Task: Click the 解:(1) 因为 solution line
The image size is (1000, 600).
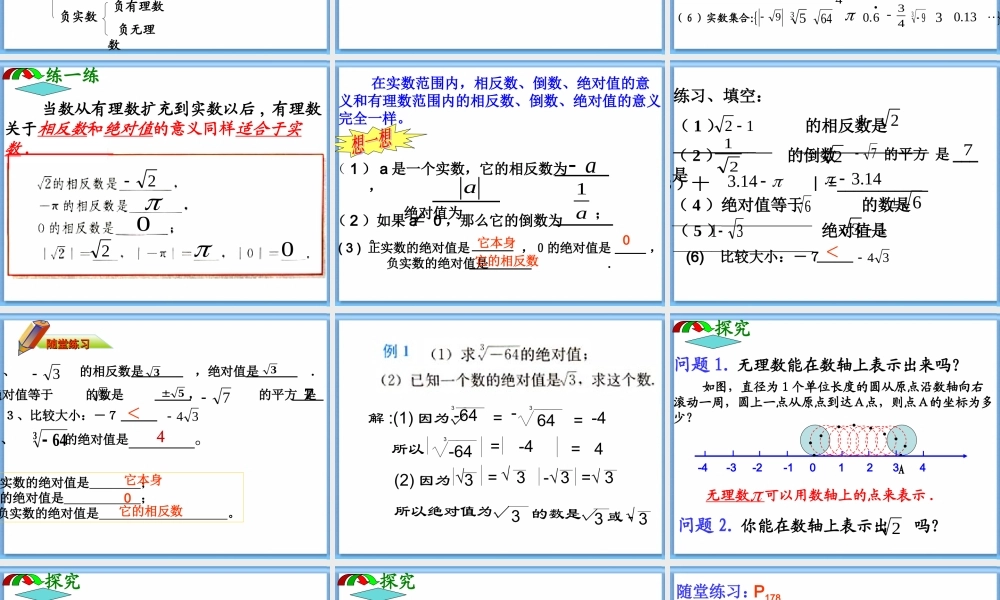Action: 487,418
